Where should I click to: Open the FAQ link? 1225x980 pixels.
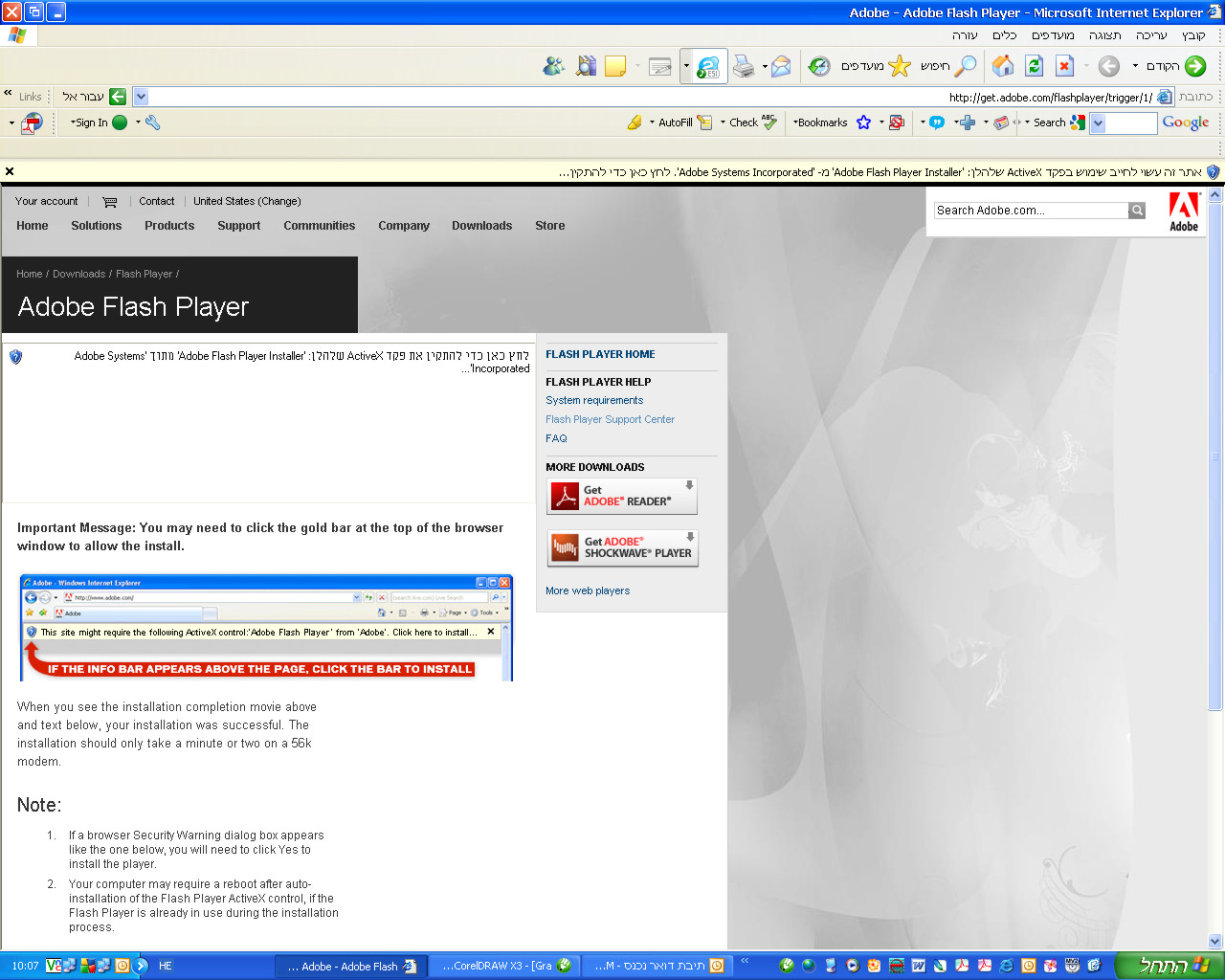[x=556, y=439]
